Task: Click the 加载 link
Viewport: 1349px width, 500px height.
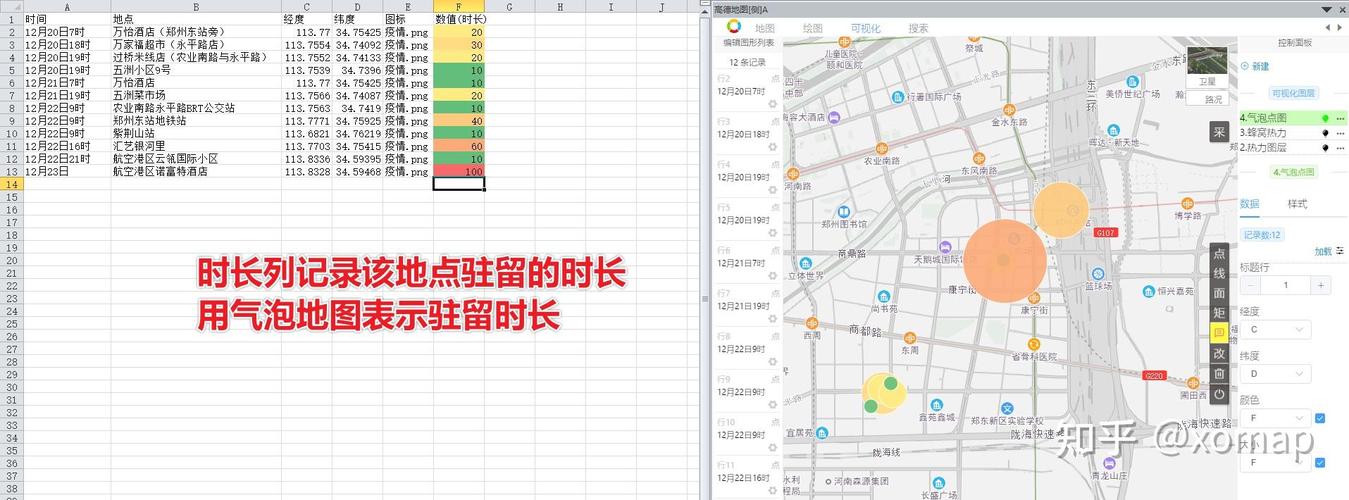Action: [x=1323, y=251]
